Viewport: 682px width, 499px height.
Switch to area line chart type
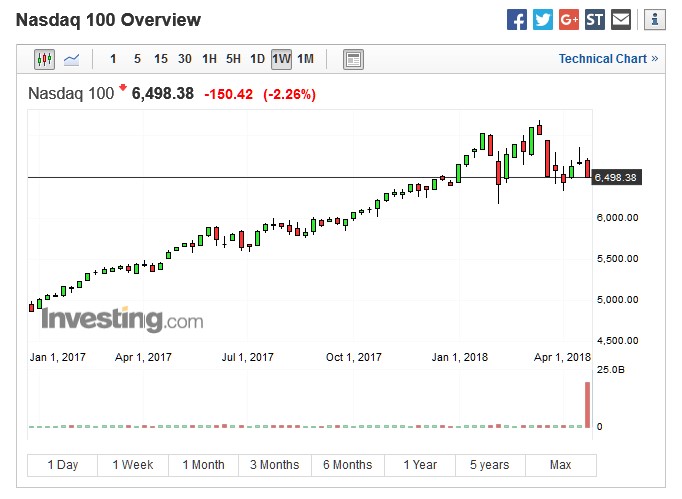(x=71, y=59)
